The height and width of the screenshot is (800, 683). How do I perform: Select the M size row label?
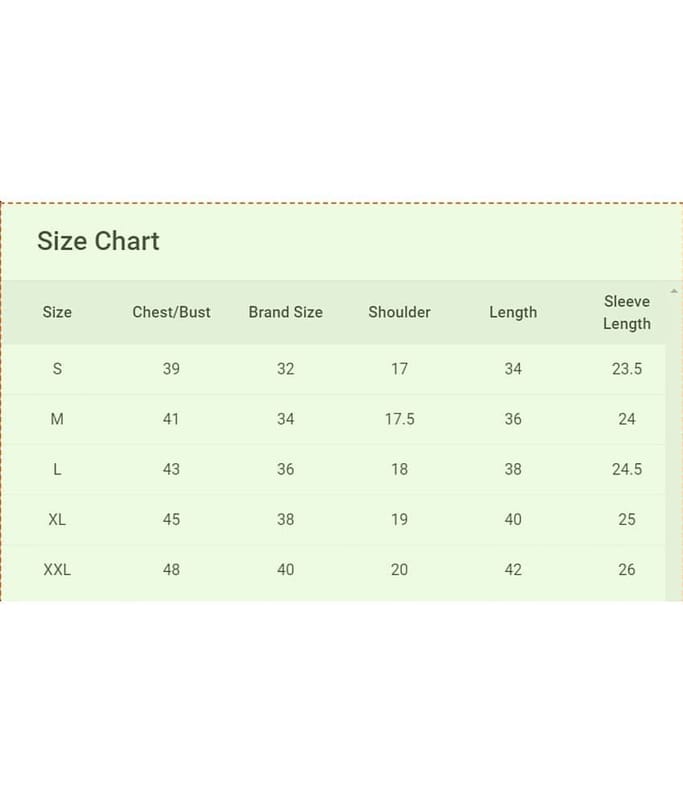57,419
